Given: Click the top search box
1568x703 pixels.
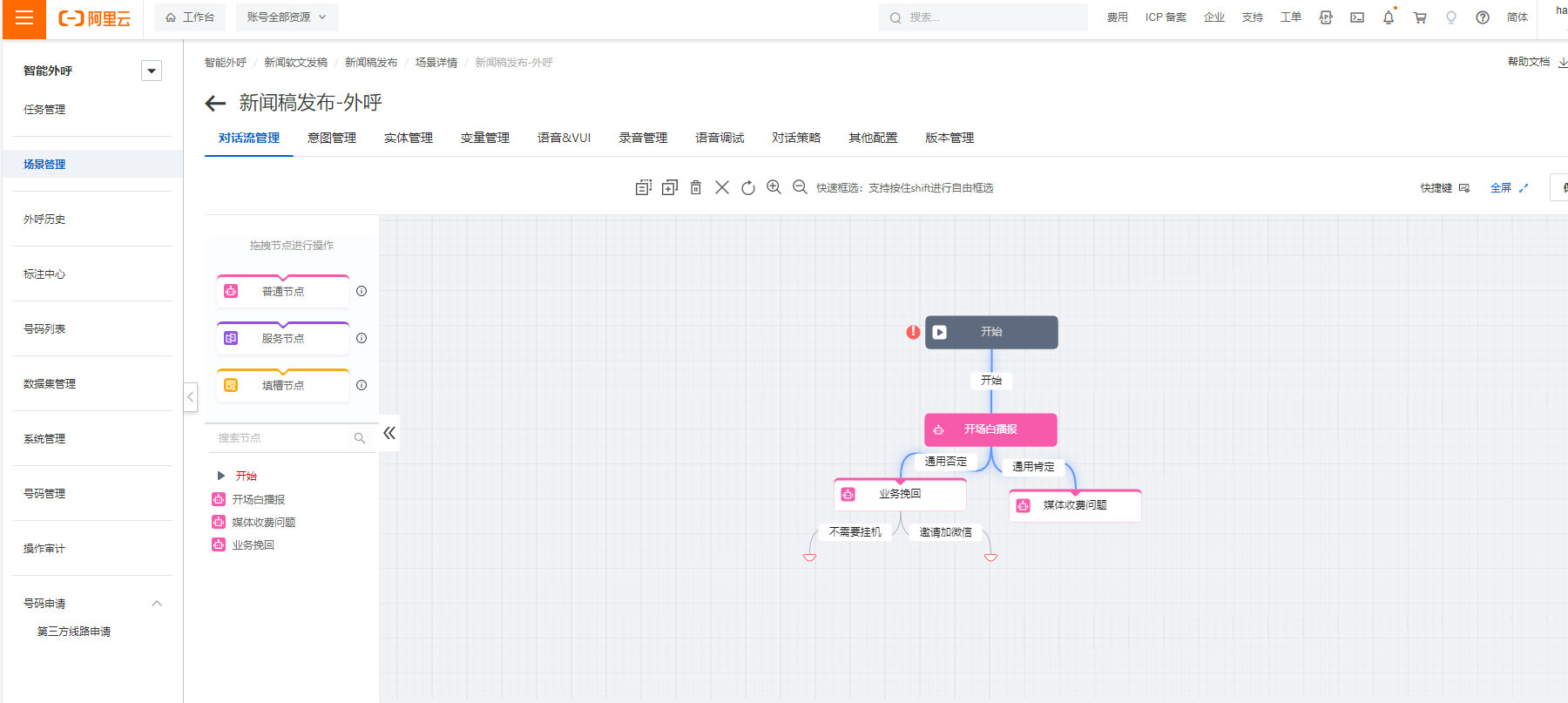Looking at the screenshot, I should click(x=983, y=17).
